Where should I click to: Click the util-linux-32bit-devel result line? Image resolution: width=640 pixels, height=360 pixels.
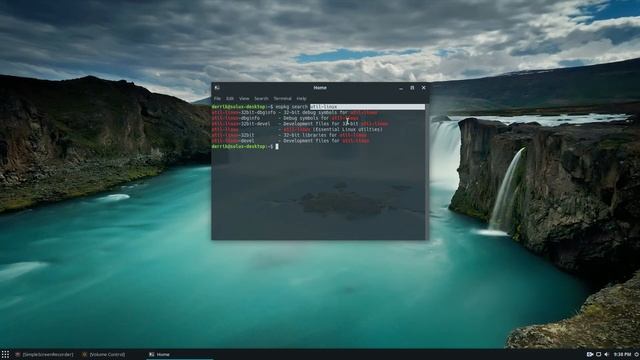300,124
